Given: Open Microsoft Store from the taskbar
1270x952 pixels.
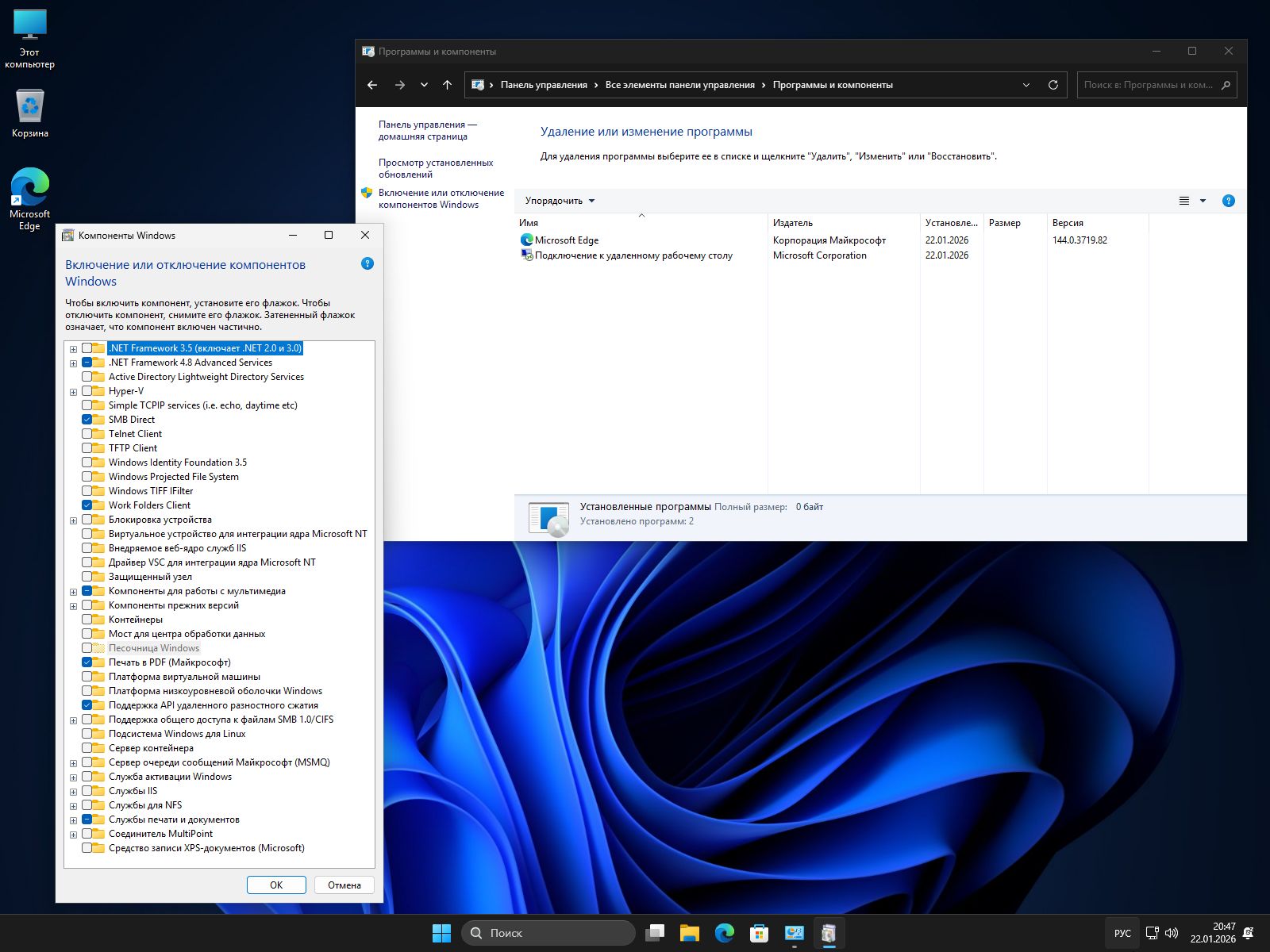Looking at the screenshot, I should (759, 933).
